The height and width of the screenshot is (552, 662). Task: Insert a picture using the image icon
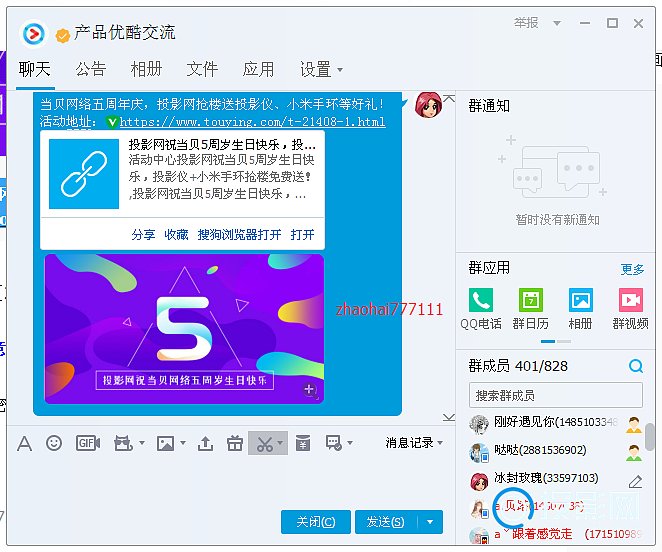pos(165,443)
